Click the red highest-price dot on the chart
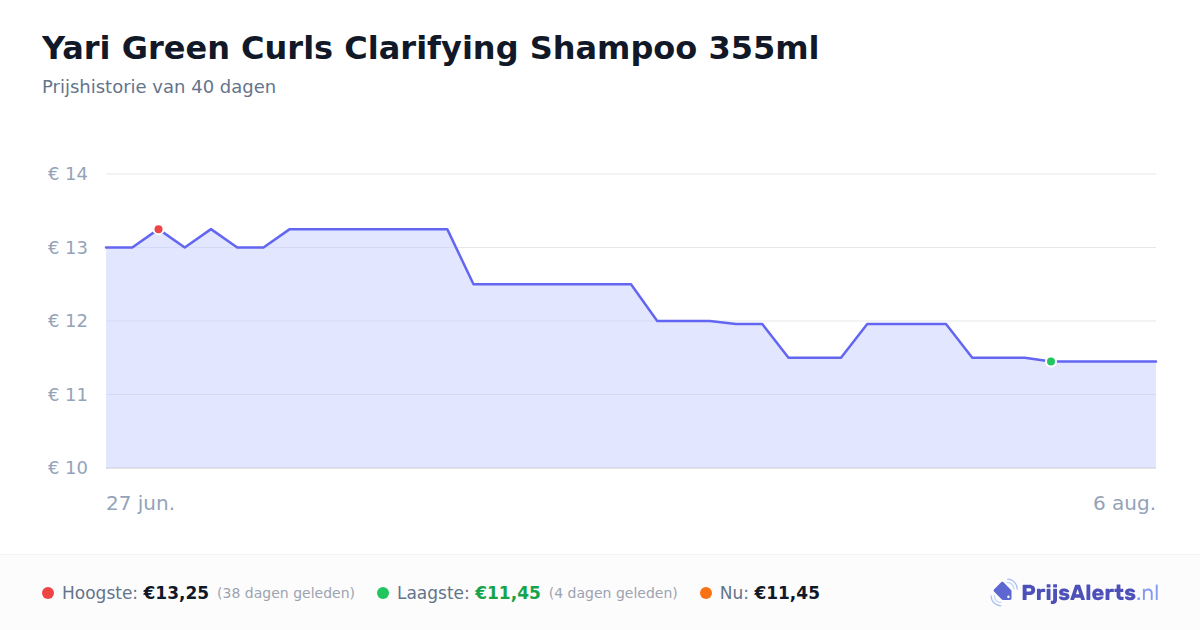Image resolution: width=1200 pixels, height=630 pixels. point(158,229)
